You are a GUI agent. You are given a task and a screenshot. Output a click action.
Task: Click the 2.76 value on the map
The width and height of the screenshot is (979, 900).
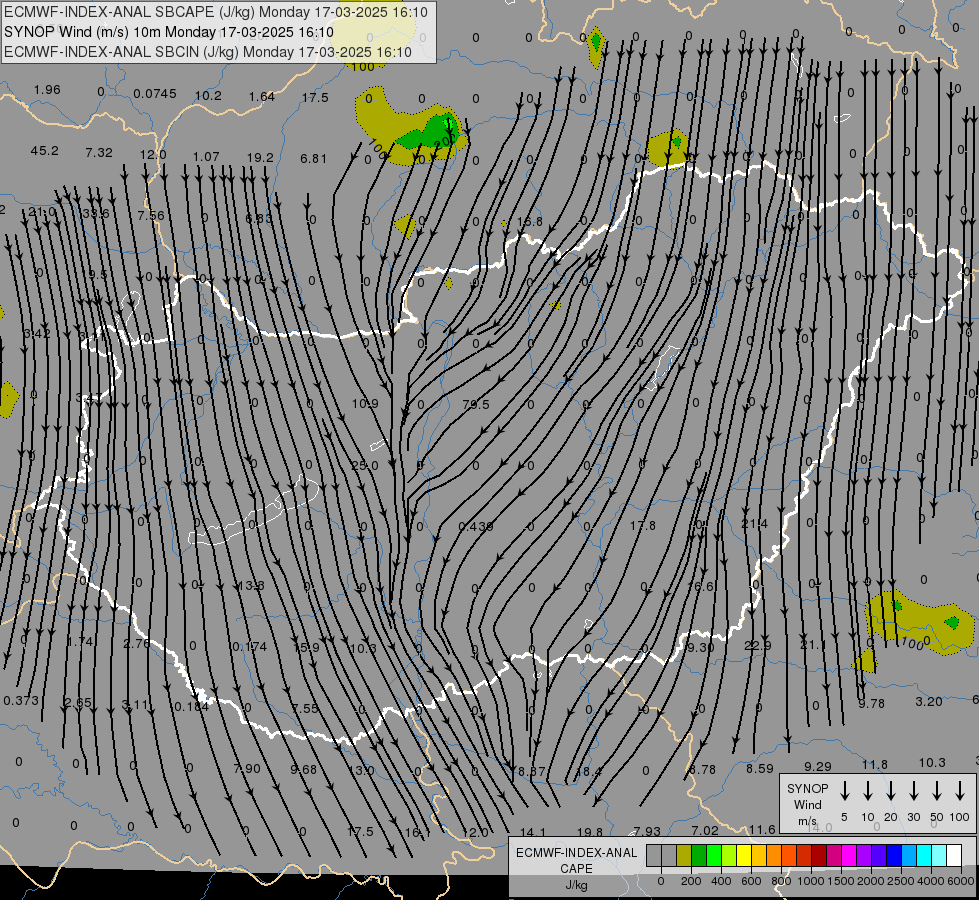coord(137,643)
